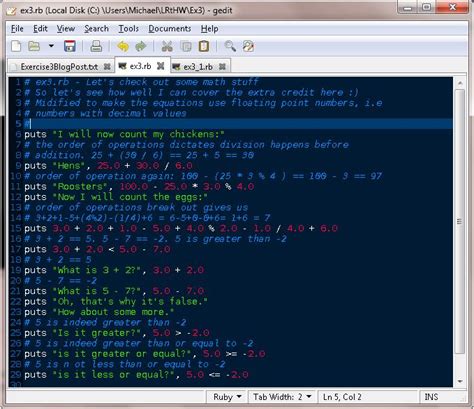Close the ex3.rb tab

[x=161, y=66]
